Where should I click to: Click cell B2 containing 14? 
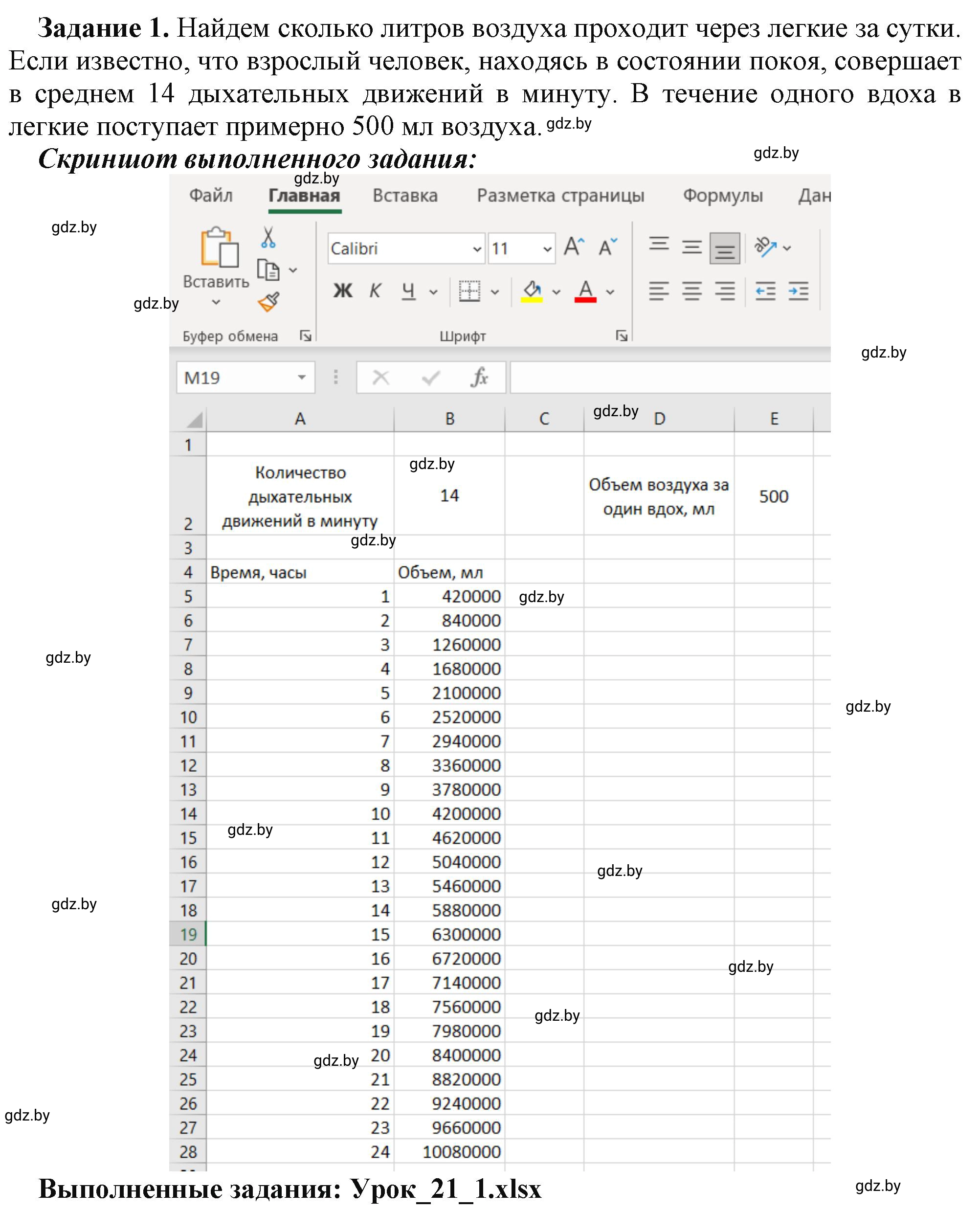pos(449,495)
